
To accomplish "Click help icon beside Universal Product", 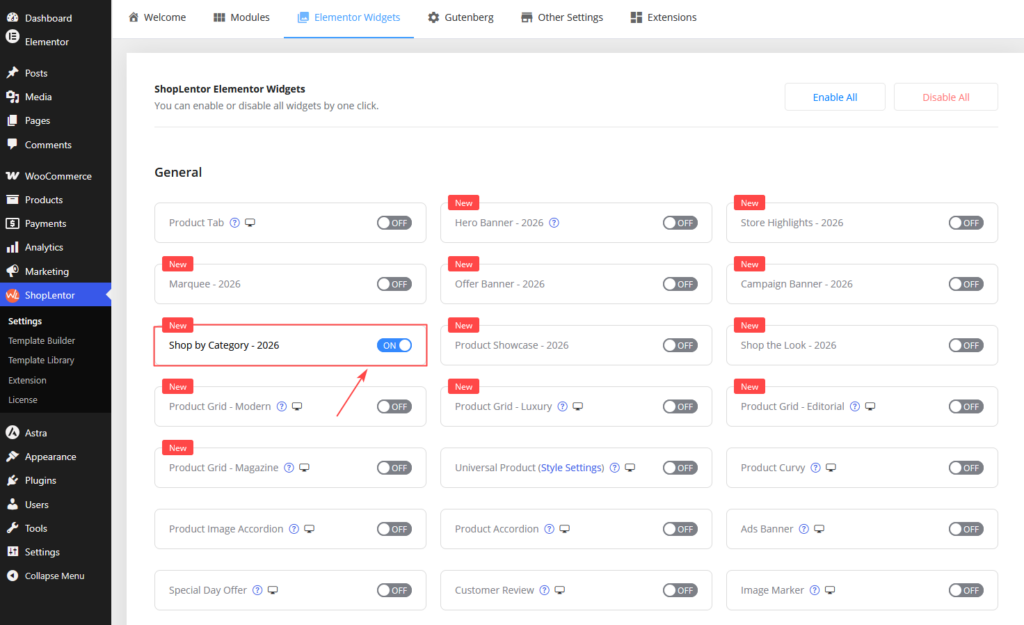I will point(615,468).
